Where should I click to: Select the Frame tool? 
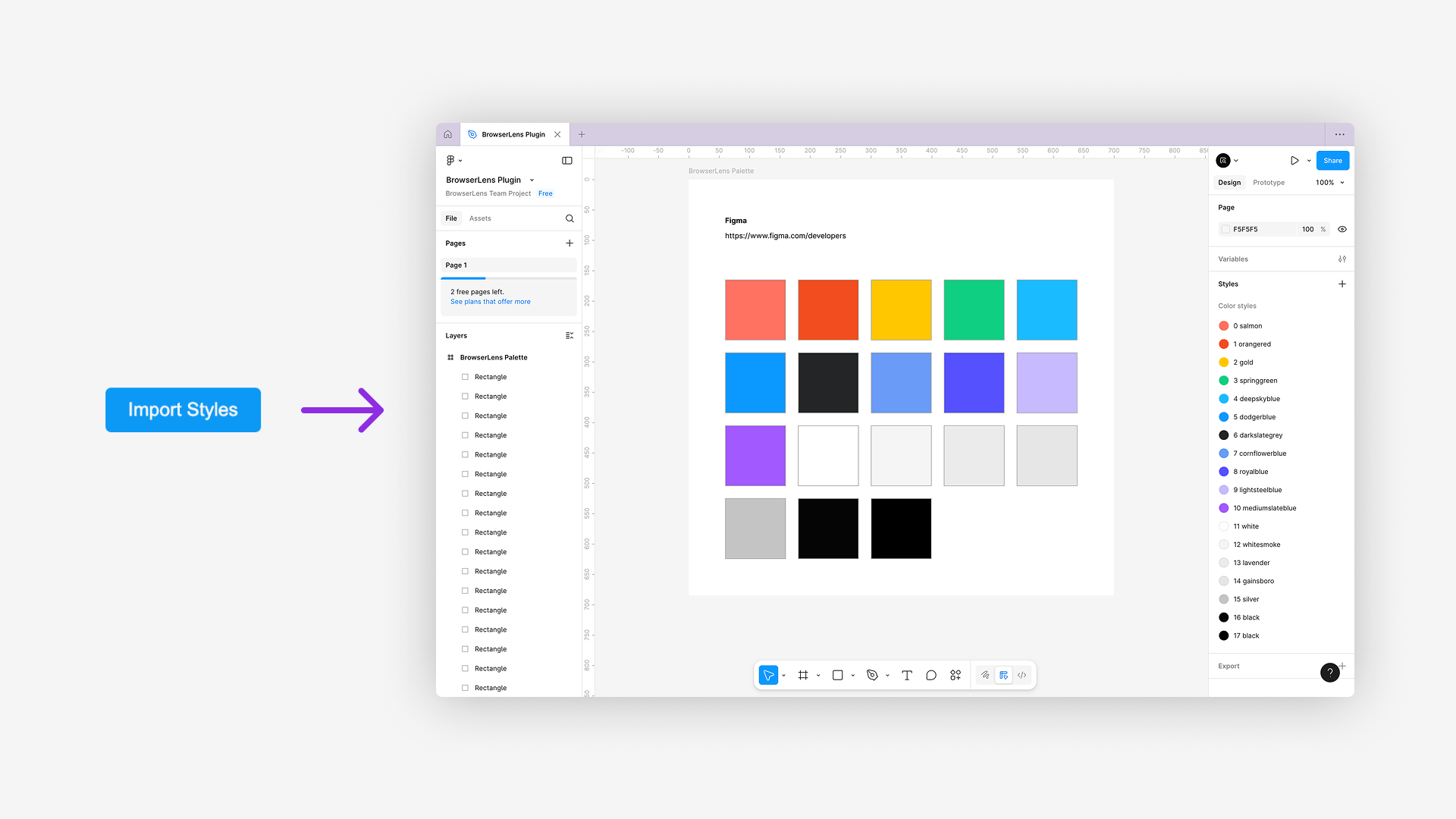point(803,675)
